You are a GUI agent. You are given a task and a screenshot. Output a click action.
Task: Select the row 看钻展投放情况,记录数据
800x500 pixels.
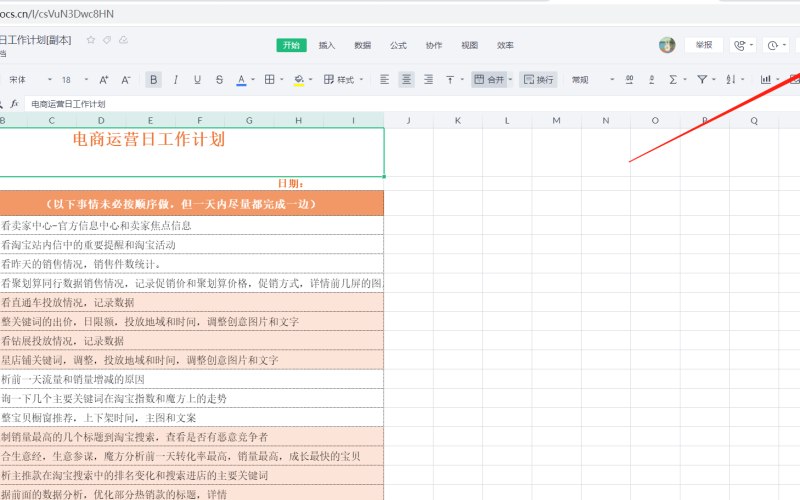click(192, 341)
